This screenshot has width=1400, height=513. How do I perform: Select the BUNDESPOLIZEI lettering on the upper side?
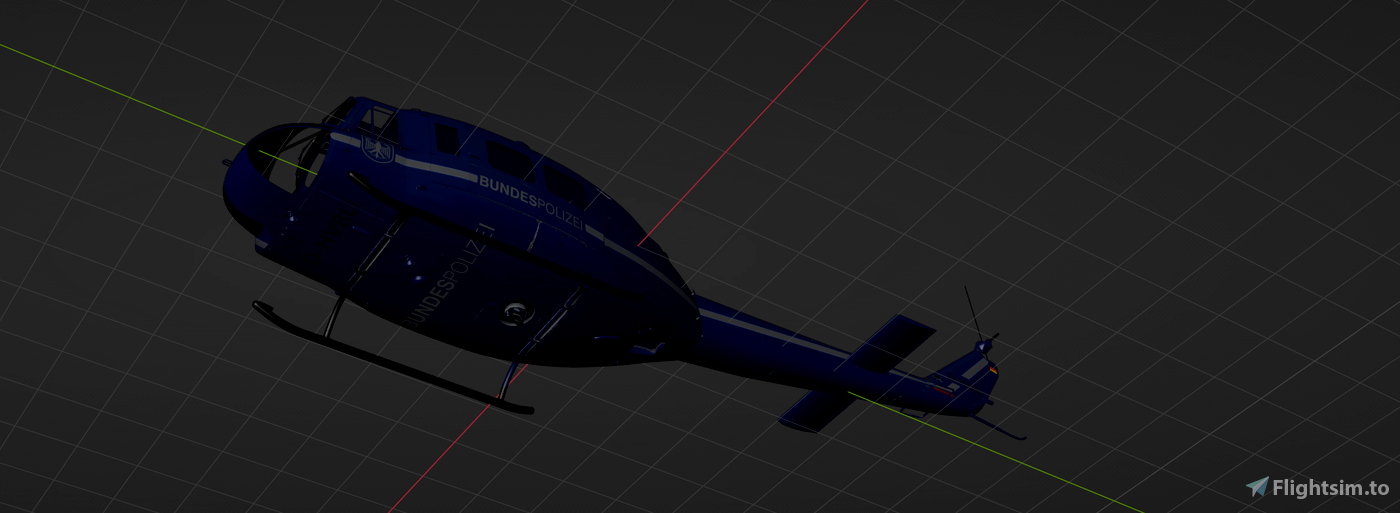coord(531,204)
